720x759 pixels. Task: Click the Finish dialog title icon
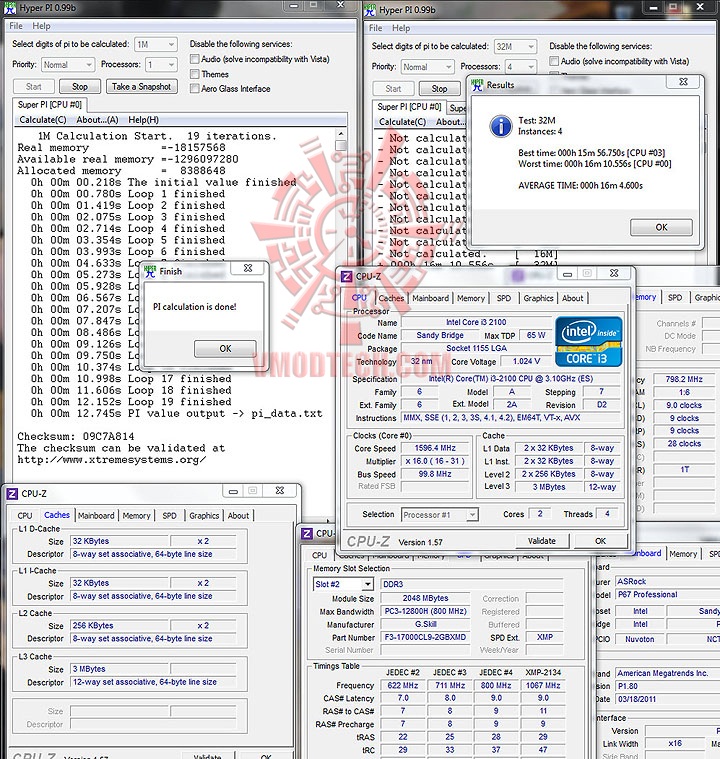(150, 271)
